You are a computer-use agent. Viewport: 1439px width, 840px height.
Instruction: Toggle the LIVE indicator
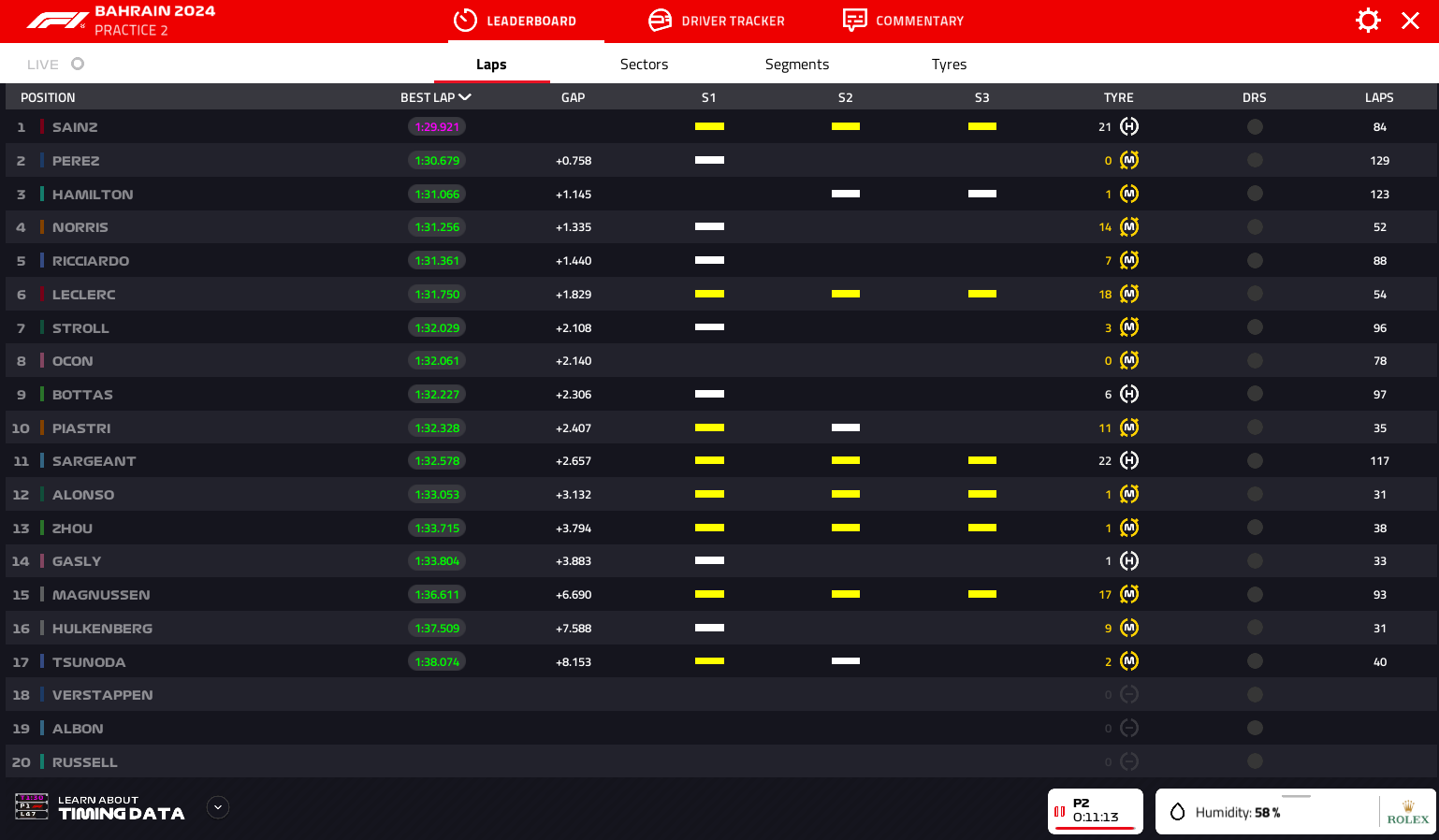point(78,64)
